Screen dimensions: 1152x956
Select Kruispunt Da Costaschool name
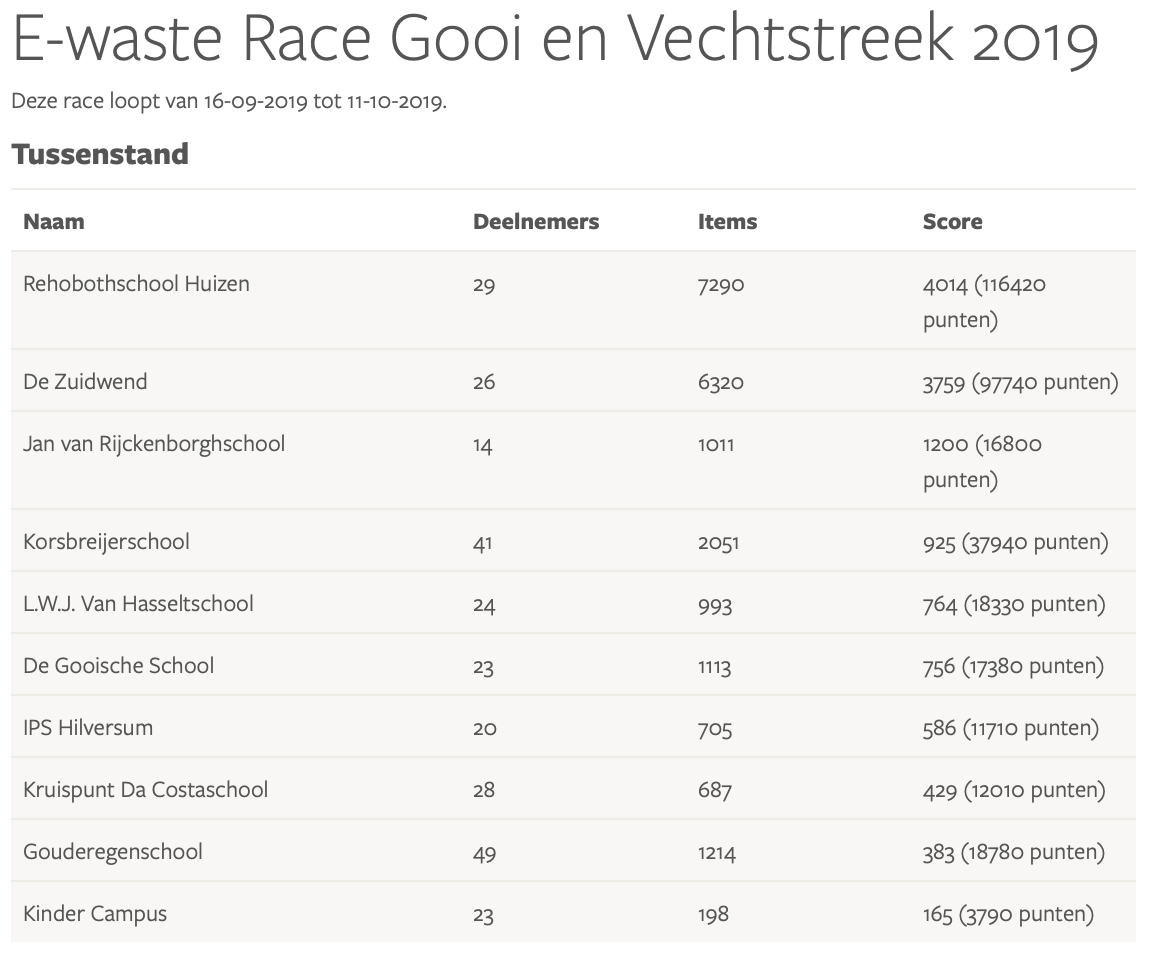(x=145, y=790)
